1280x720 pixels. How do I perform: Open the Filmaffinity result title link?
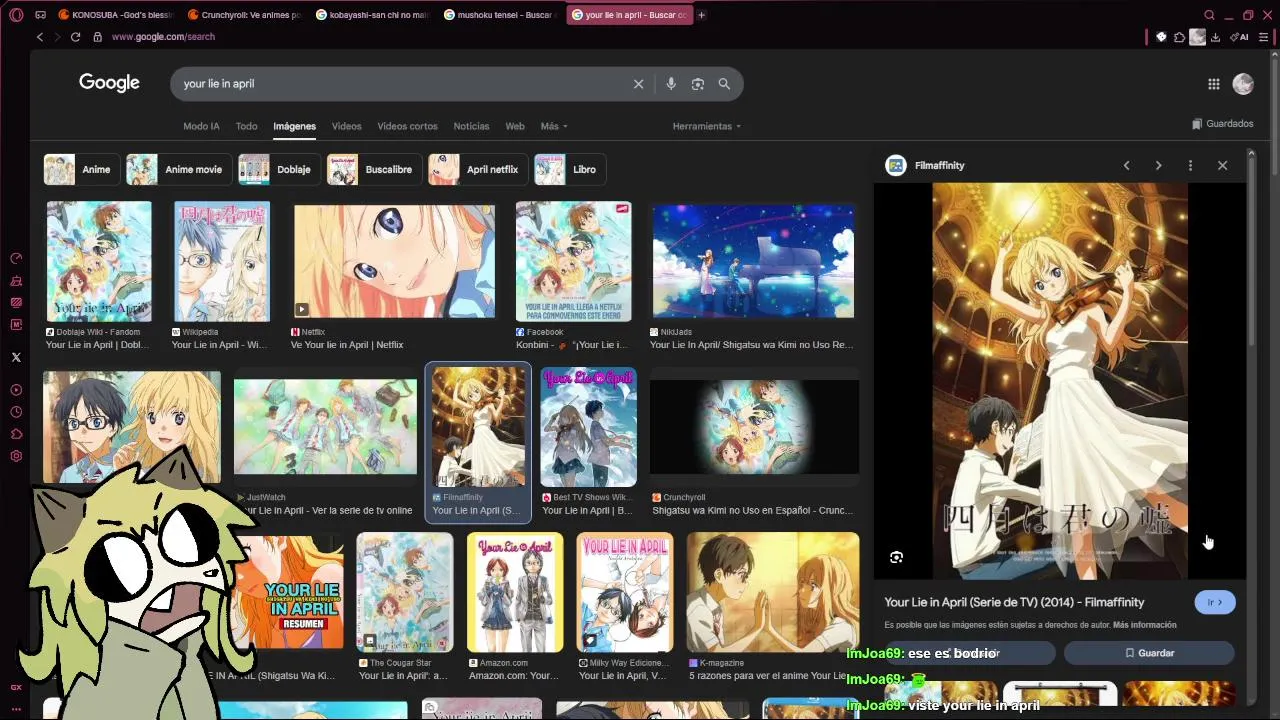(x=1014, y=602)
